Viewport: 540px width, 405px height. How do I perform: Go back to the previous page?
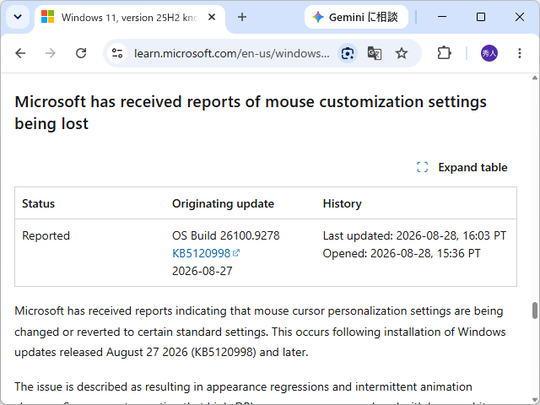(21, 53)
